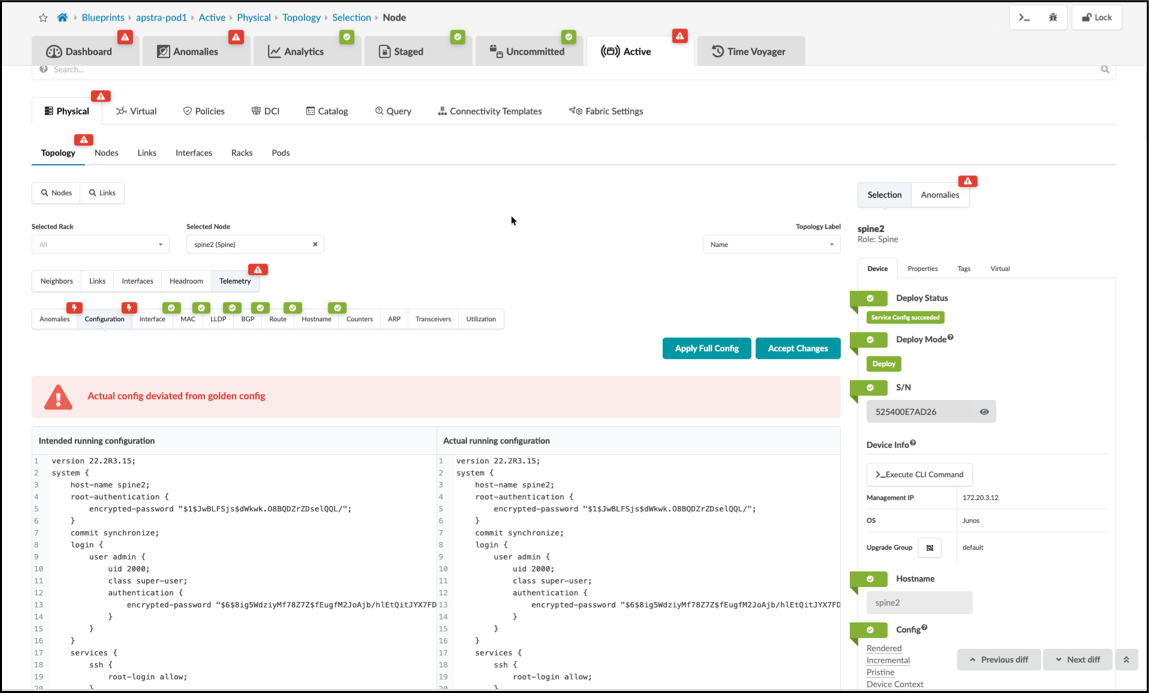Toggle serial number visibility eye icon
Viewport: 1149px width, 693px height.
point(984,412)
